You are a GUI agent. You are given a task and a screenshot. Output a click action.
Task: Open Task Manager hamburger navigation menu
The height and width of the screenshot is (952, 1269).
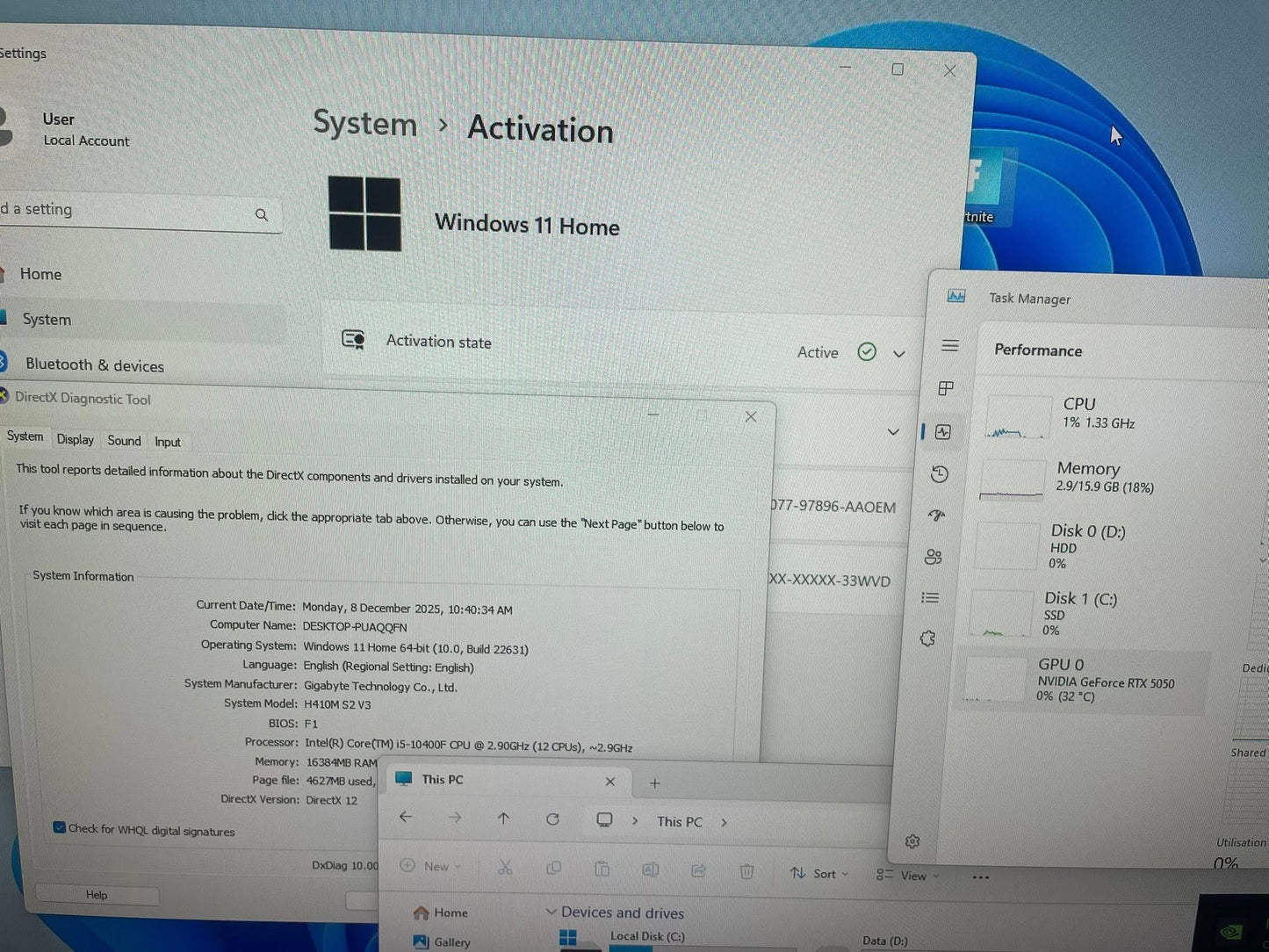point(949,345)
